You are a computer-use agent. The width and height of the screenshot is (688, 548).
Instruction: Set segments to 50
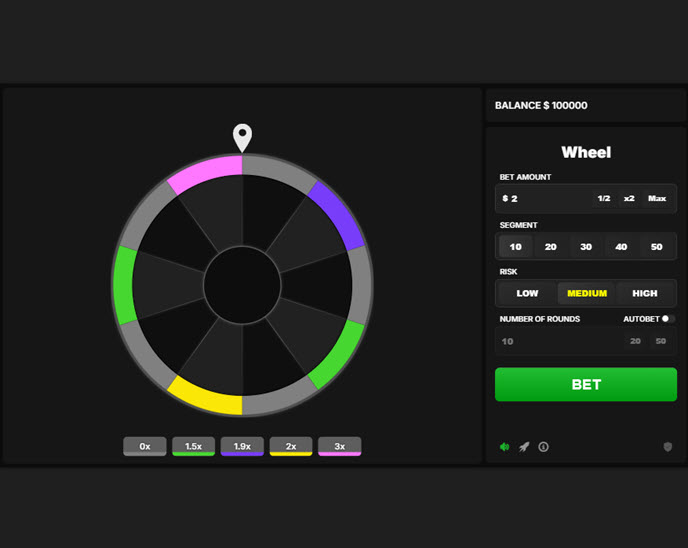tap(656, 247)
